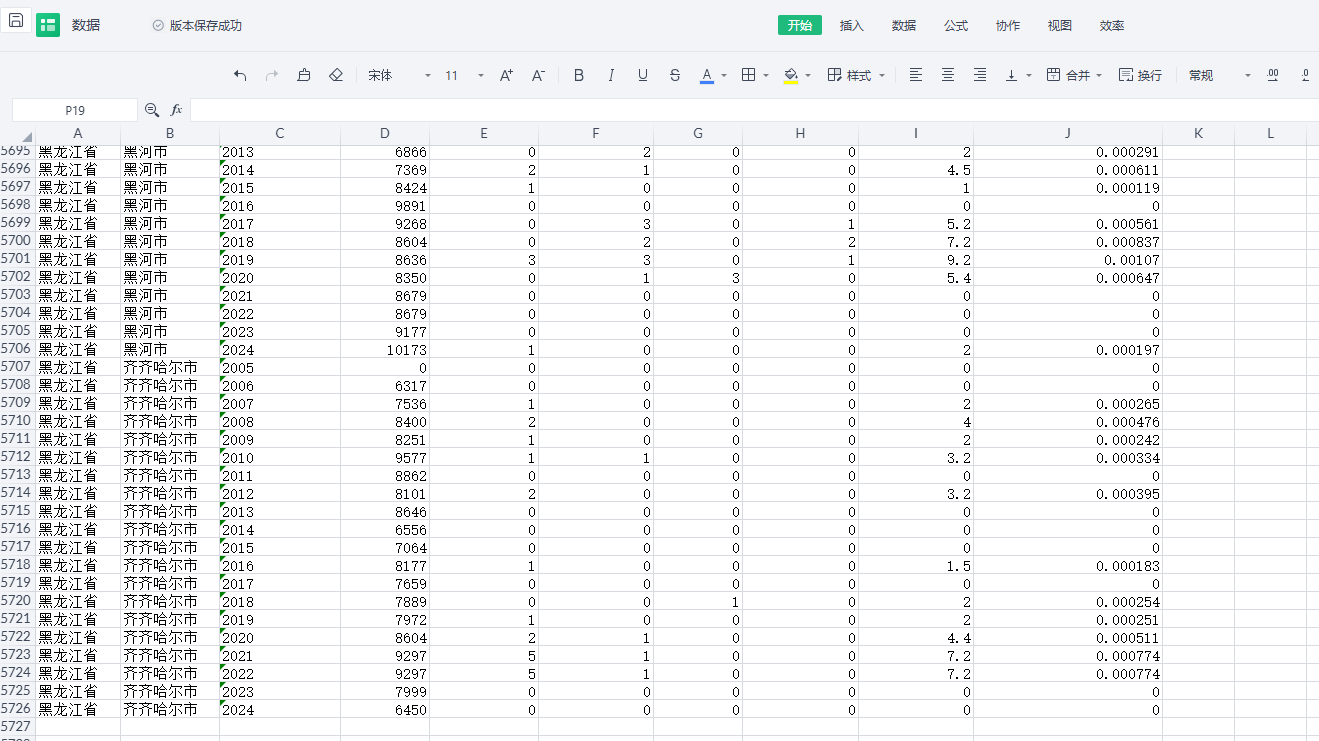Select column A header
1319x741 pixels.
tap(78, 134)
